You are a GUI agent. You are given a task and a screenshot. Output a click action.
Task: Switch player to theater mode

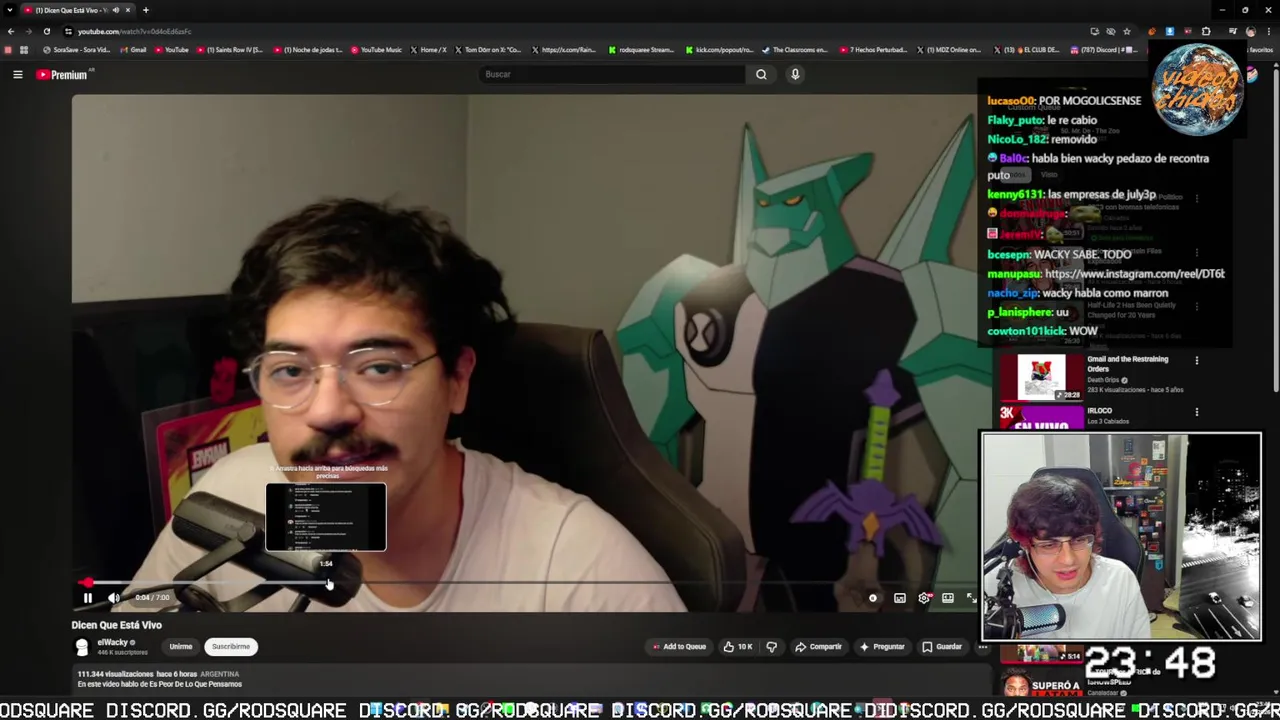tap(948, 598)
